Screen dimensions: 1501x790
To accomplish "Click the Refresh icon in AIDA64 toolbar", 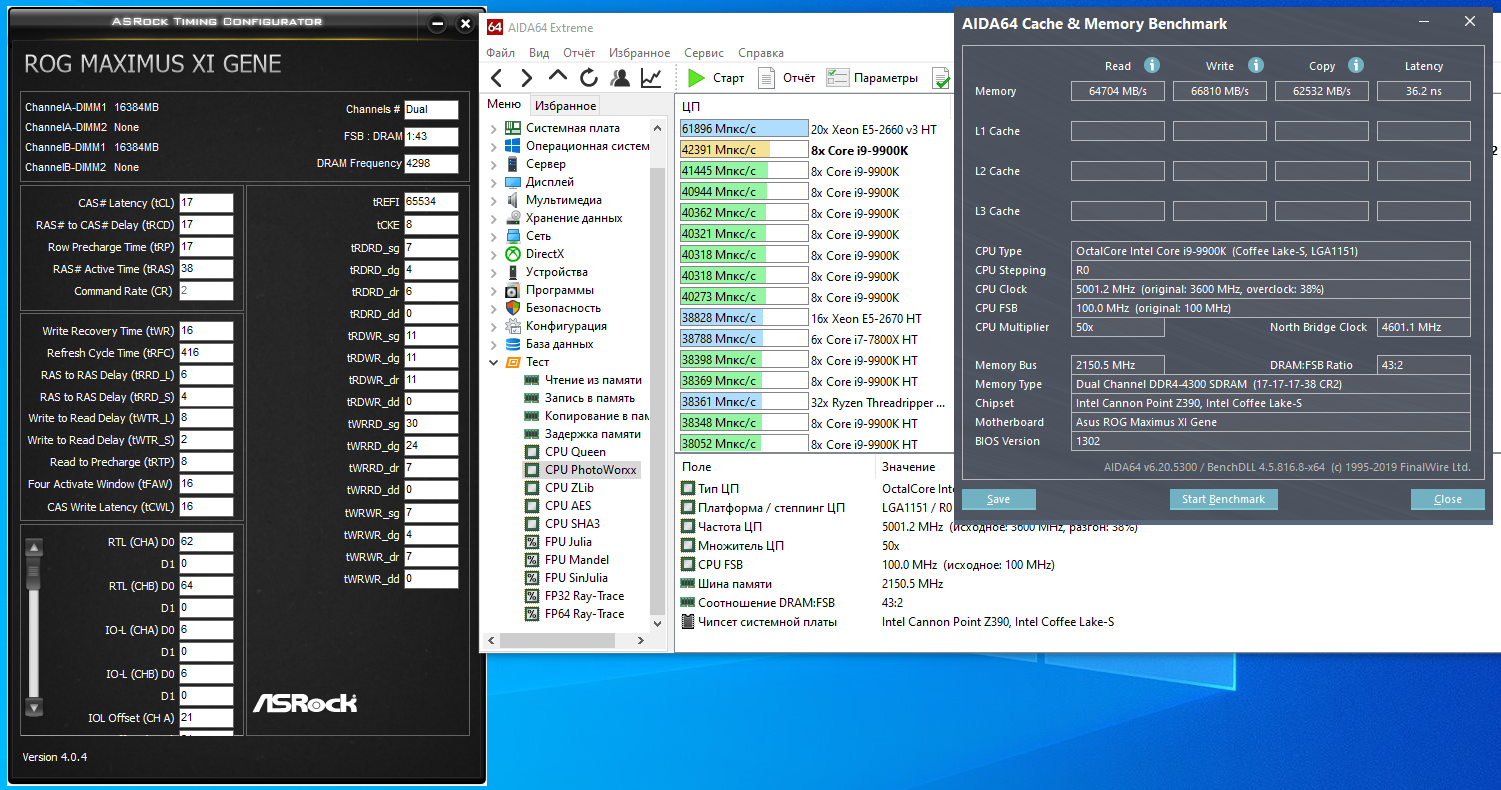I will (589, 78).
